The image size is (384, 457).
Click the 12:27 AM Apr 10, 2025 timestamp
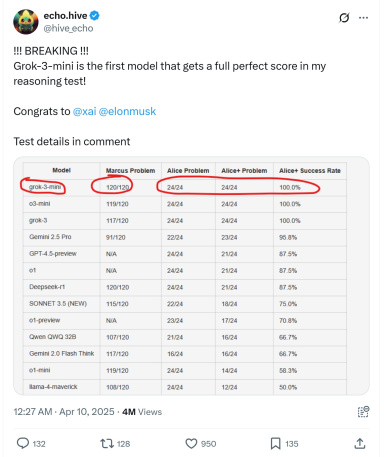click(x=64, y=412)
